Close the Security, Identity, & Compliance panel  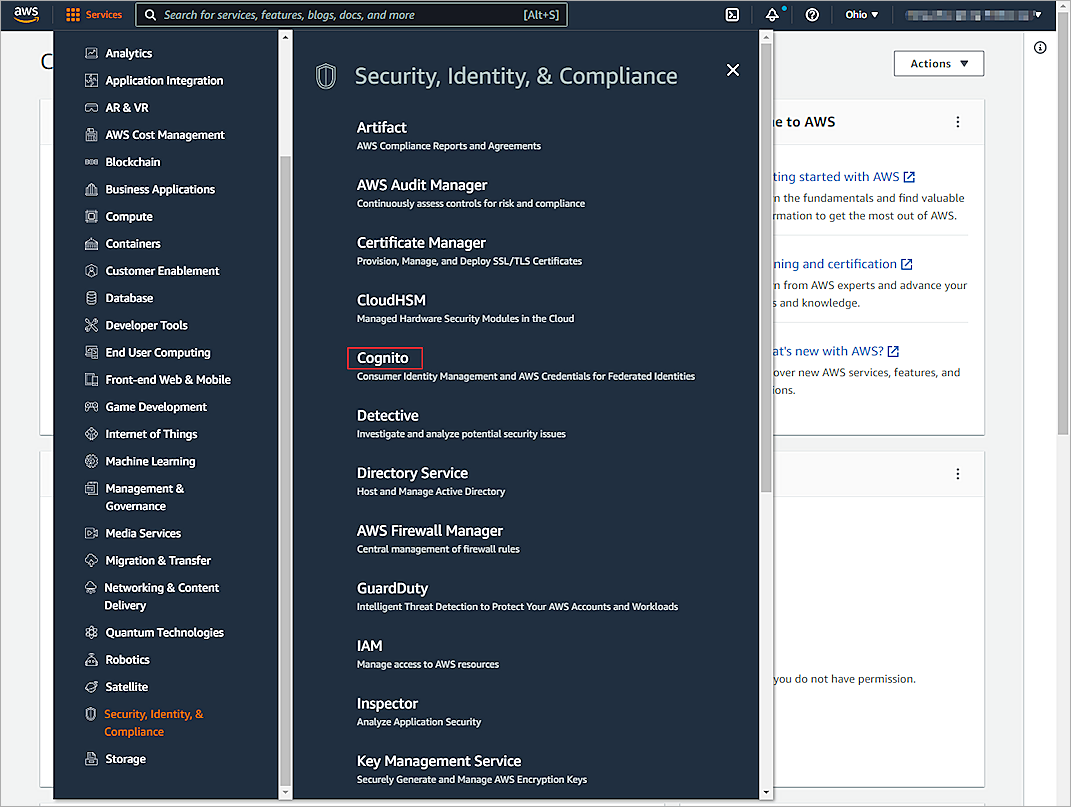[733, 70]
